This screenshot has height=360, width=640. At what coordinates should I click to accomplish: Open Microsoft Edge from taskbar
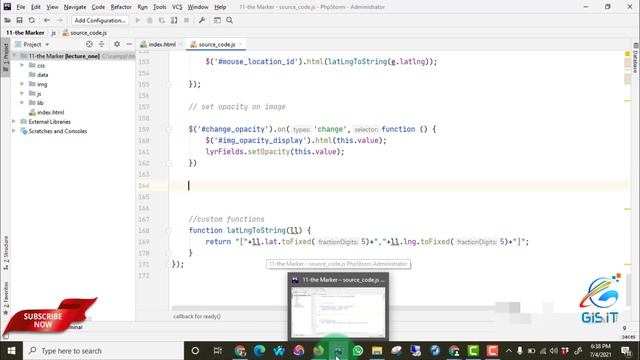pyautogui.click(x=259, y=351)
